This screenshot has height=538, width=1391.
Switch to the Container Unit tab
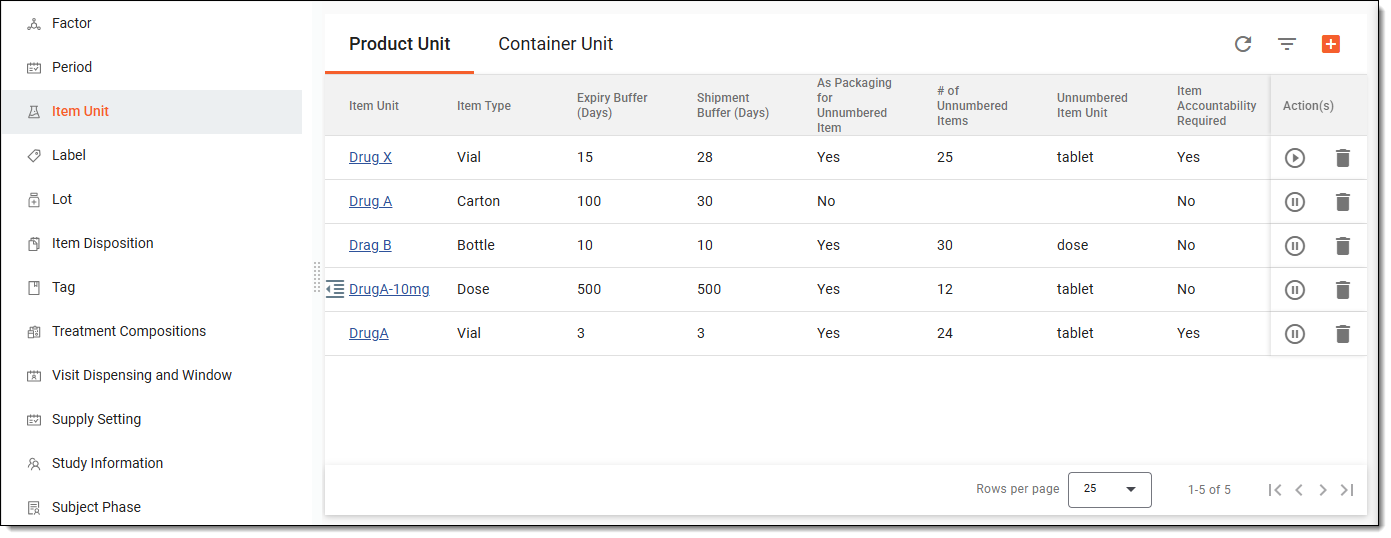[556, 44]
